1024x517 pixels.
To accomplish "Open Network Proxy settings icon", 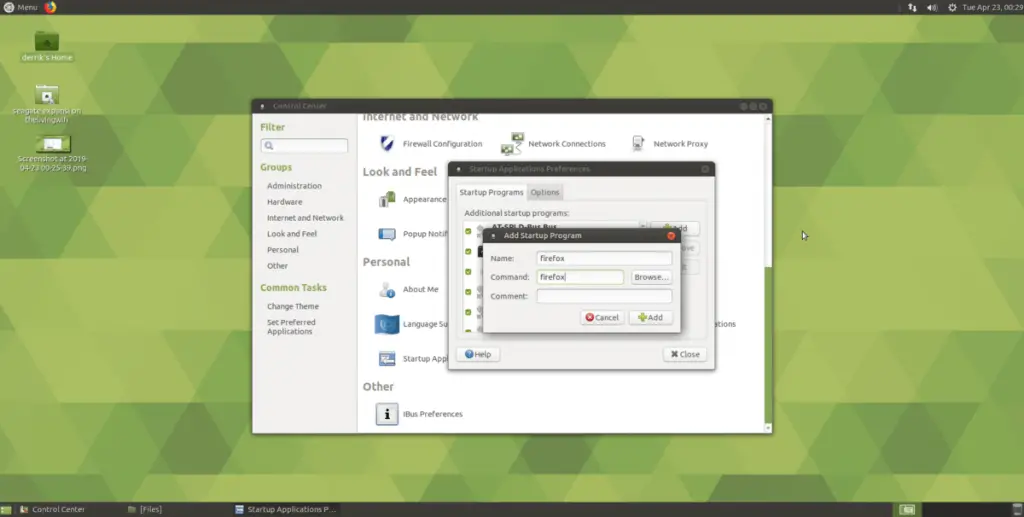I will point(638,144).
